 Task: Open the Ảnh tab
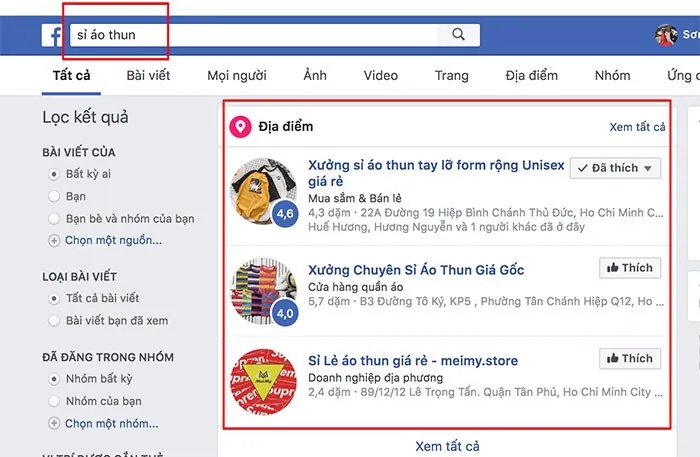click(x=315, y=75)
